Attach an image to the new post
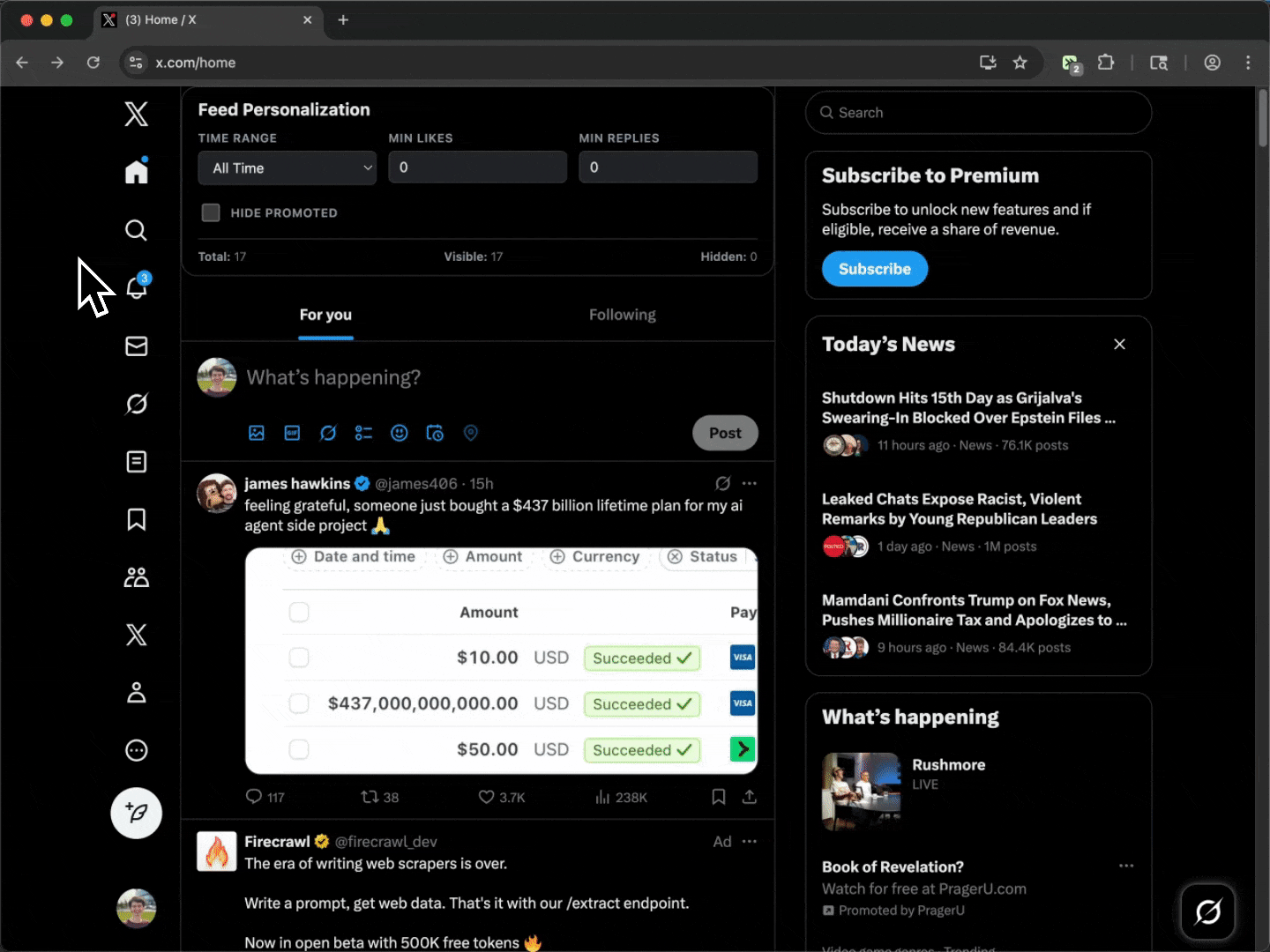The height and width of the screenshot is (952, 1270). pyautogui.click(x=257, y=433)
